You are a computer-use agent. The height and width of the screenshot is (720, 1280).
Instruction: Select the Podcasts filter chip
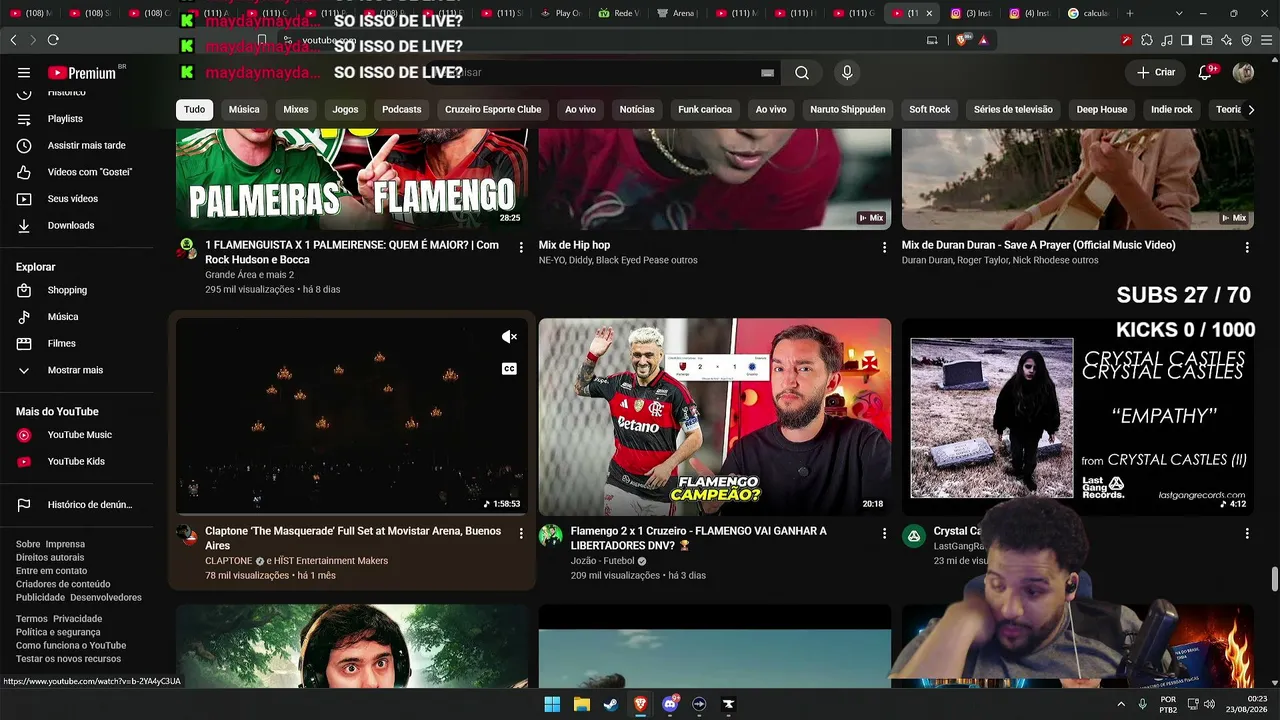(x=402, y=110)
